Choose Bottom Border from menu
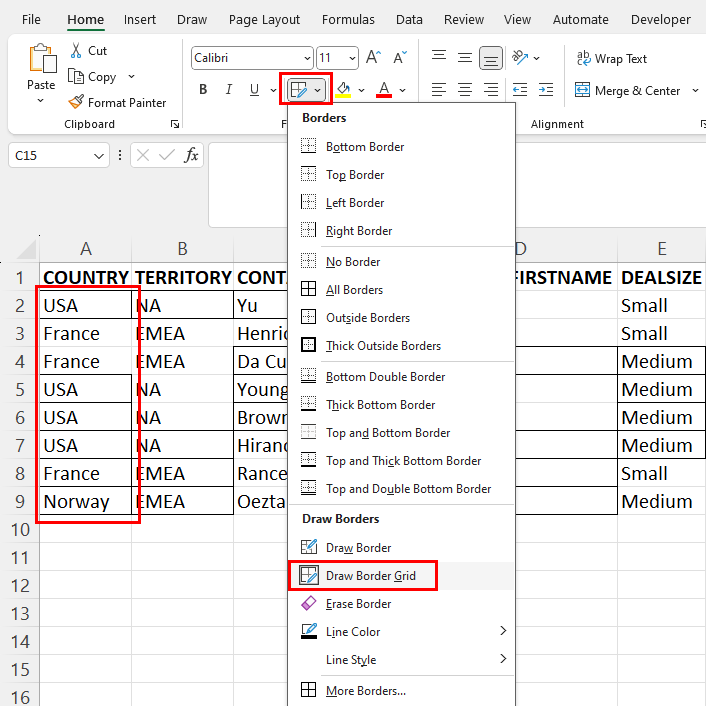 click(x=401, y=146)
